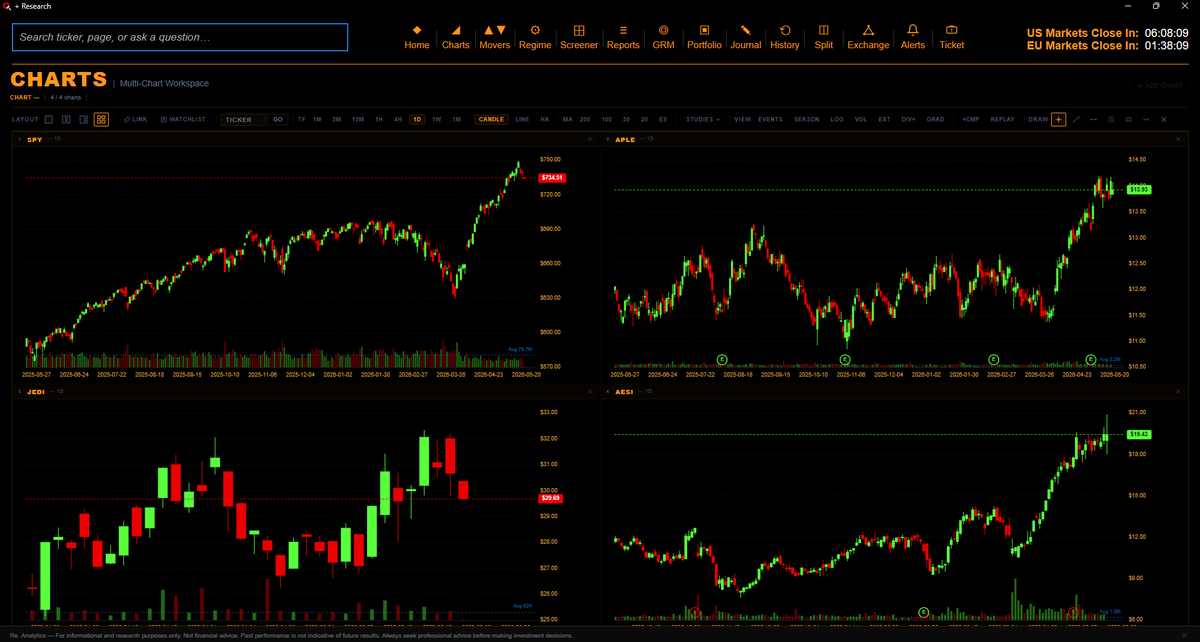Open the VIEW menu
1200x642 pixels.
743,119
